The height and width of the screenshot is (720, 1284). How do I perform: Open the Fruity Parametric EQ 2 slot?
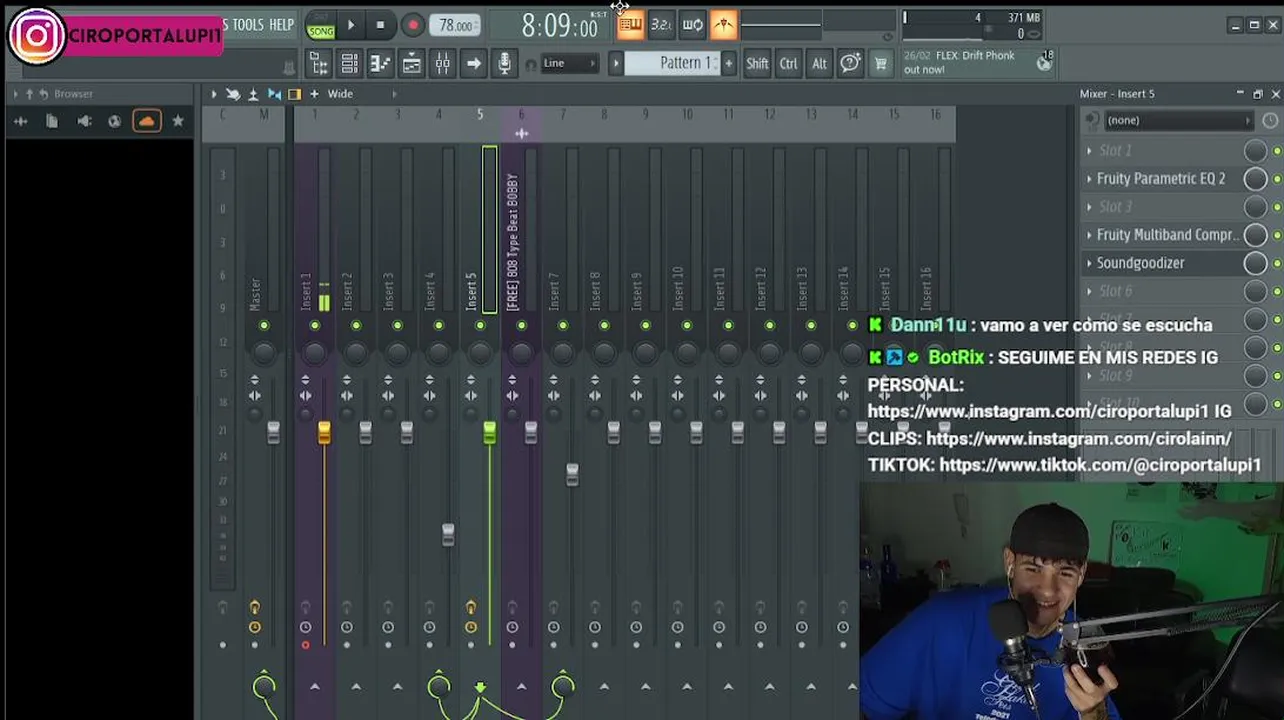1161,179
